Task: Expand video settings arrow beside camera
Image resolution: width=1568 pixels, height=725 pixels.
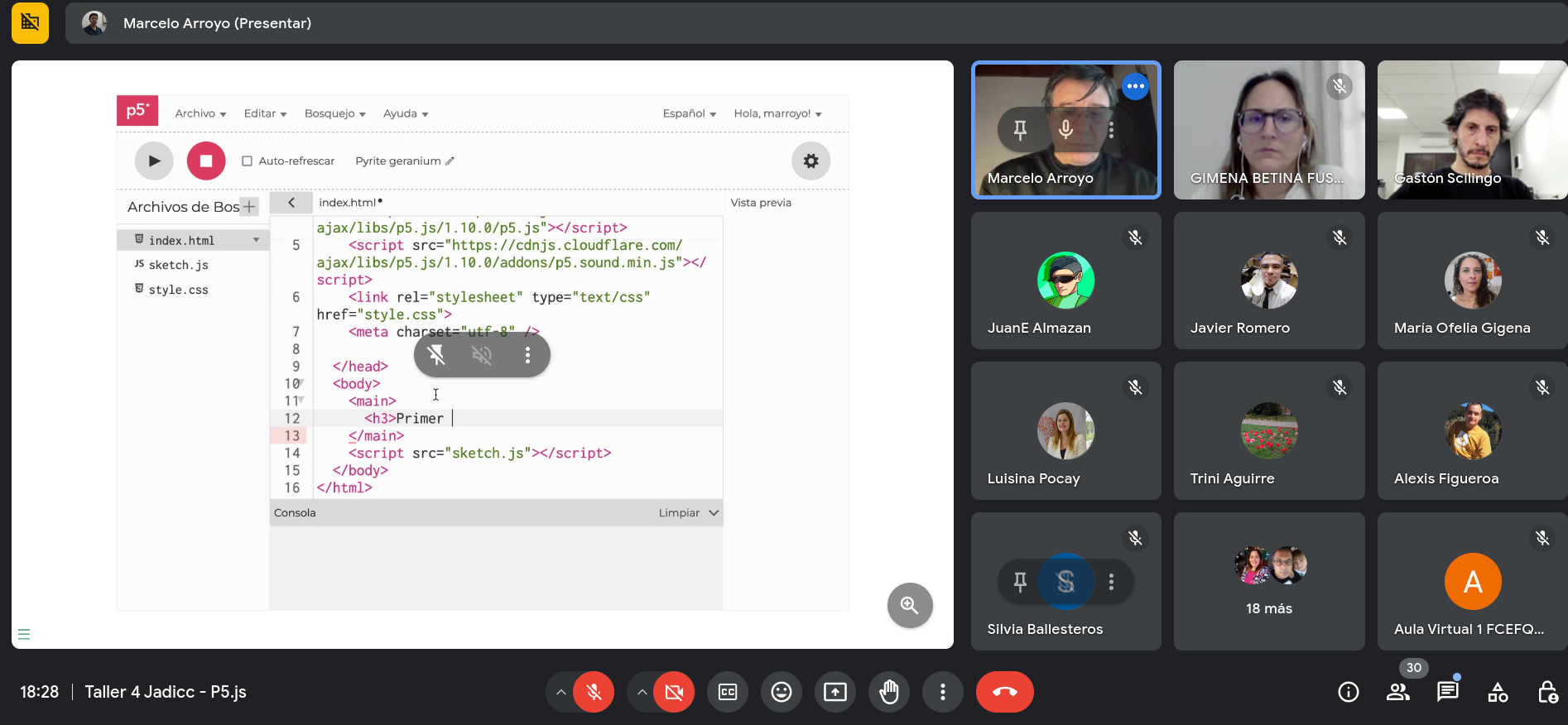Action: pos(642,692)
